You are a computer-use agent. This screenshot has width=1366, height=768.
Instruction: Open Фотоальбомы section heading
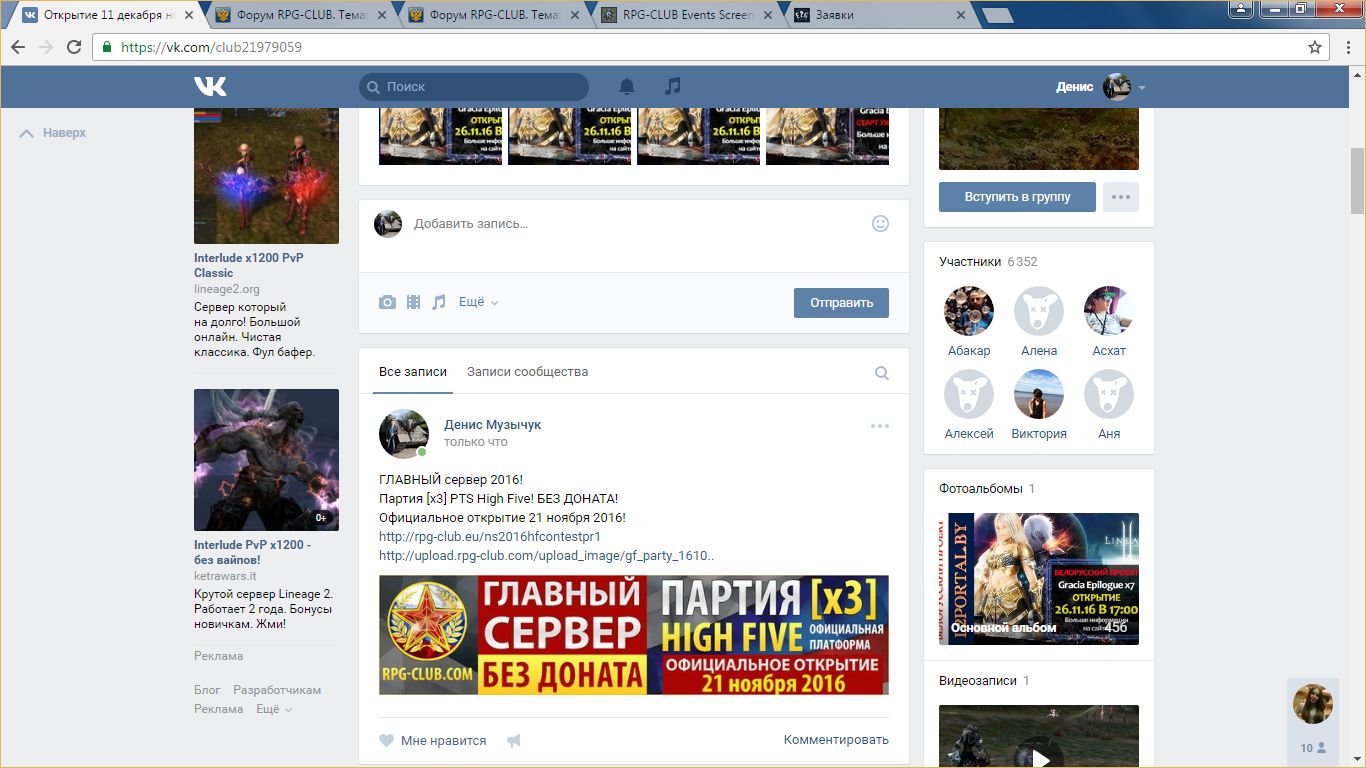point(981,489)
